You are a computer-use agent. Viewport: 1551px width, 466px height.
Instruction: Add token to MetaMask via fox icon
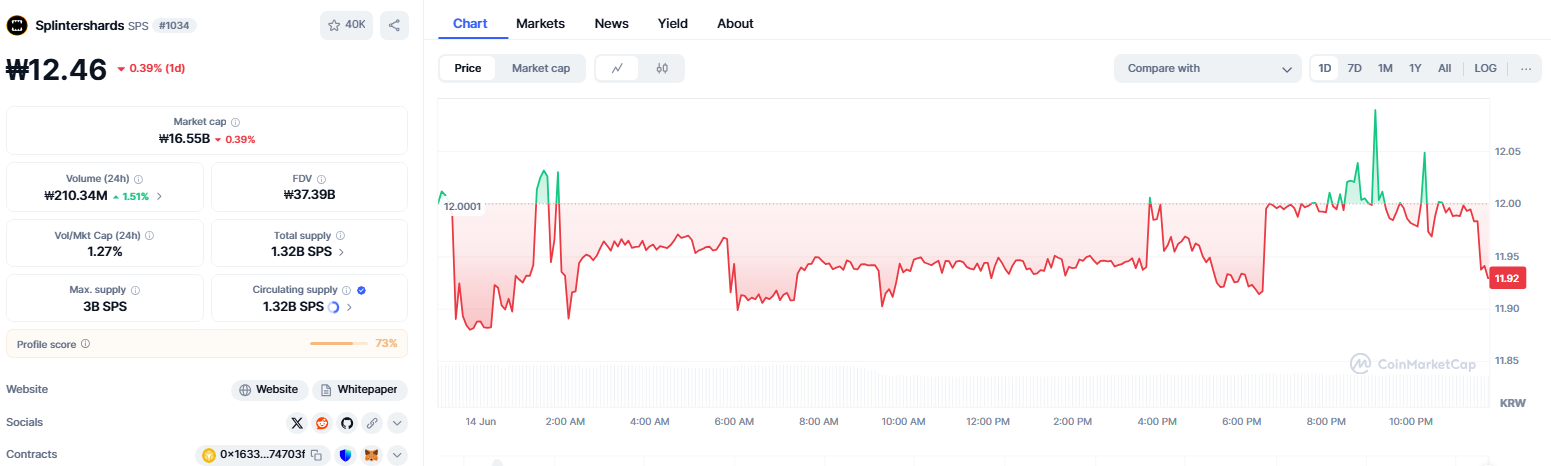point(371,455)
